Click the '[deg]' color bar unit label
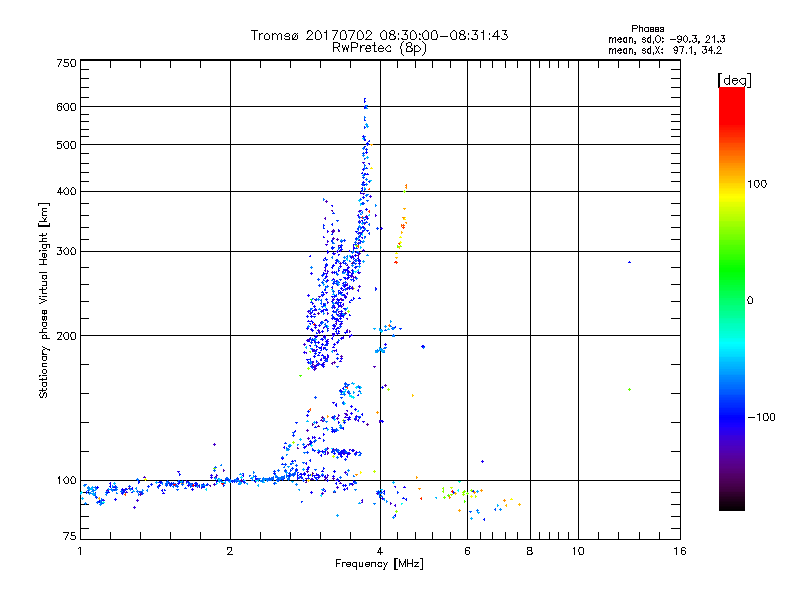The image size is (800, 600). pos(734,80)
